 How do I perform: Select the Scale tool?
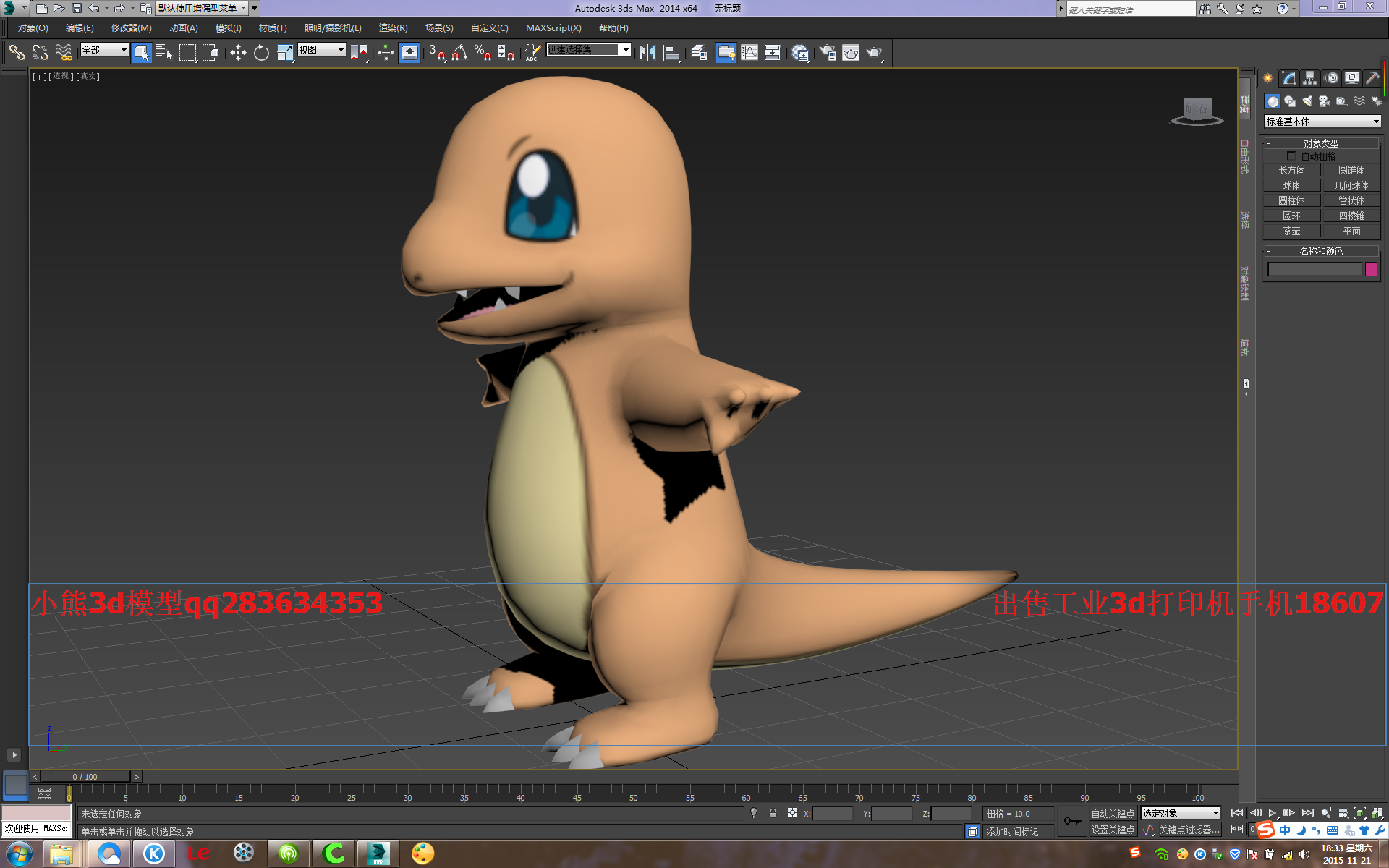[x=285, y=52]
